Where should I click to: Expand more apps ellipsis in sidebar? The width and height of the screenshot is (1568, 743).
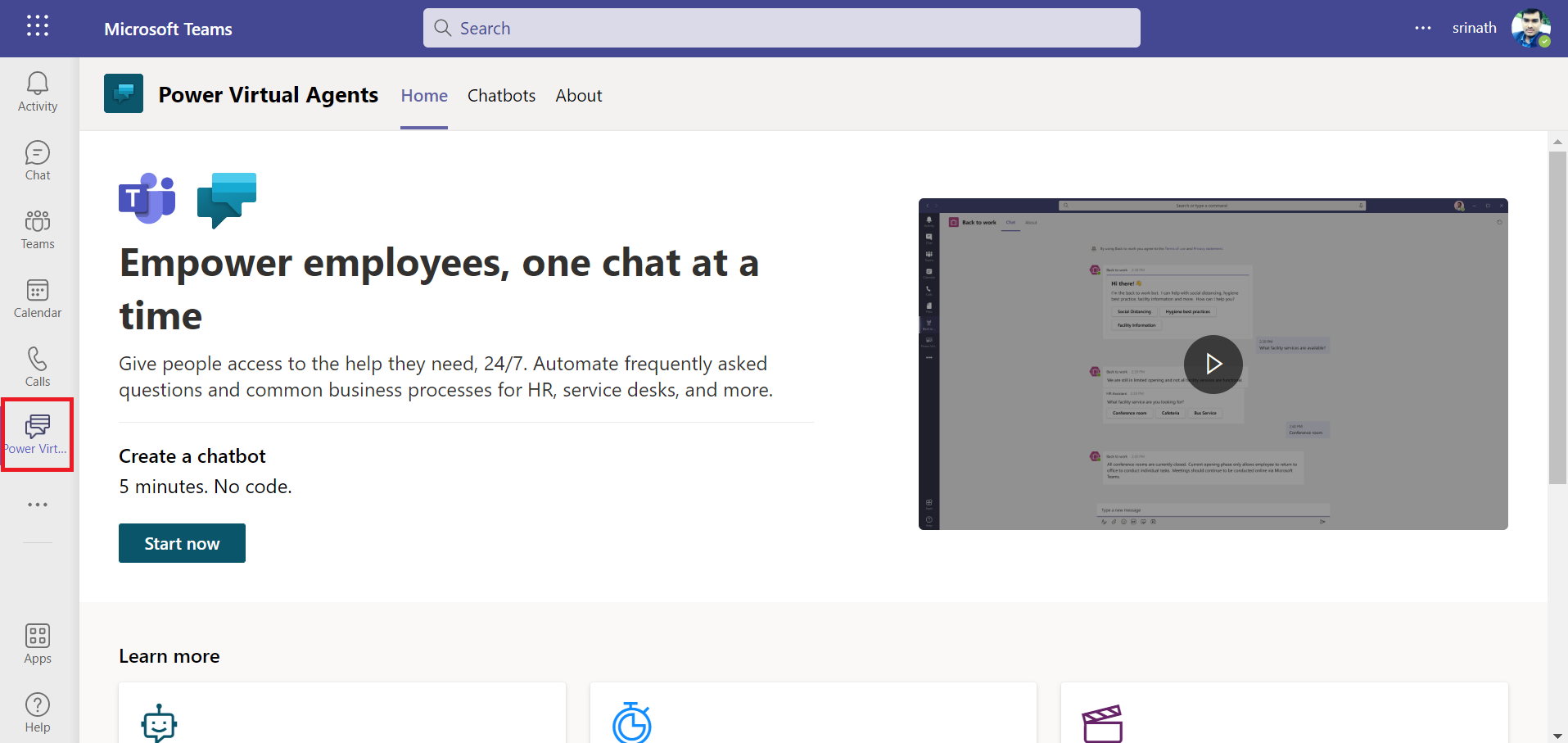38,505
